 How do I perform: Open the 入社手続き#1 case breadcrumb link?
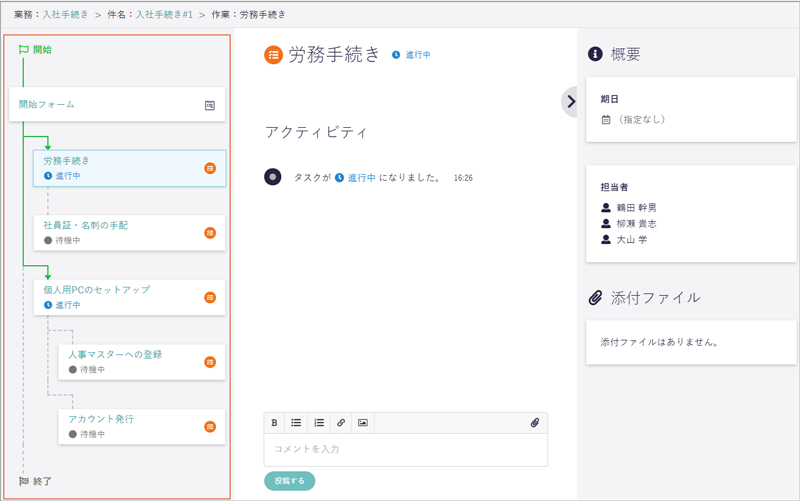[x=163, y=14]
